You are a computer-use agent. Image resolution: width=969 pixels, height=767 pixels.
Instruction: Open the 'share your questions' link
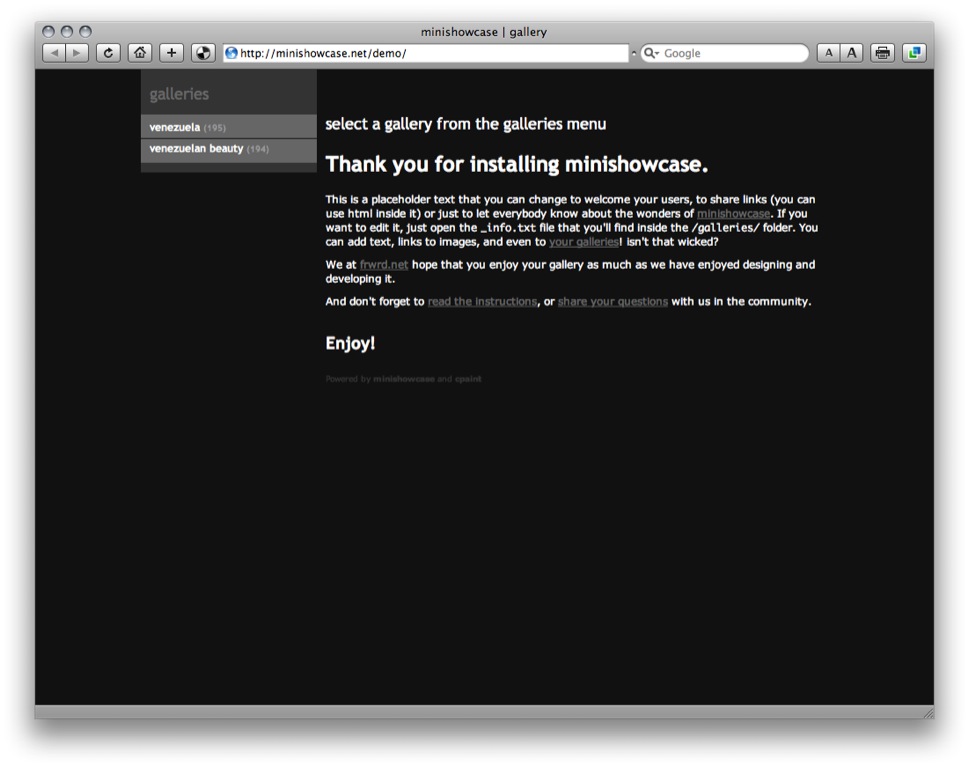coord(612,302)
